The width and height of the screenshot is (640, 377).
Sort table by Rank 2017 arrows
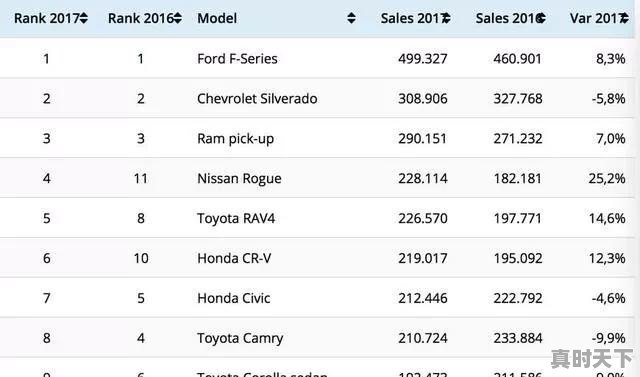pos(84,18)
